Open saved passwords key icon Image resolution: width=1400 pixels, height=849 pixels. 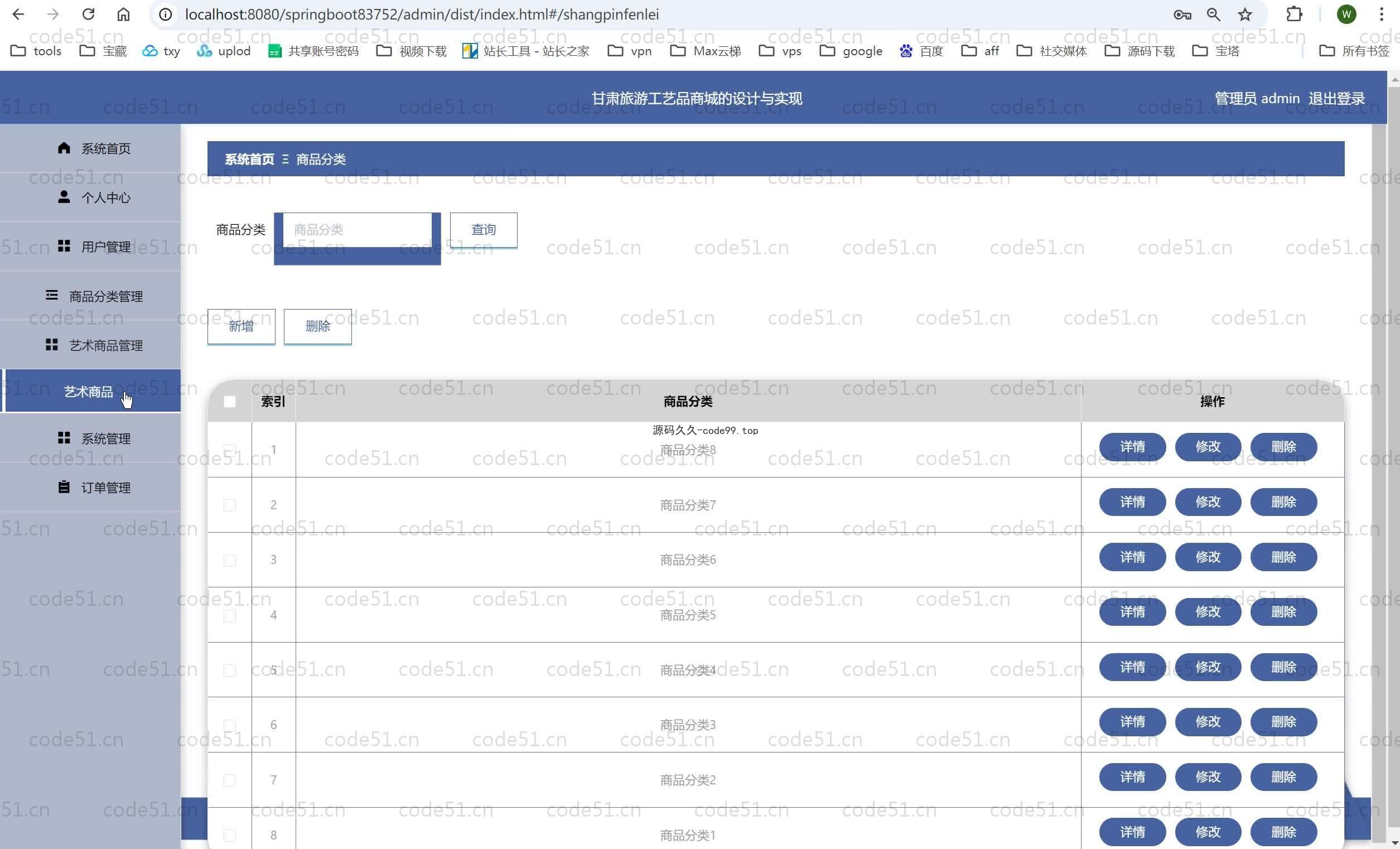click(x=1182, y=15)
